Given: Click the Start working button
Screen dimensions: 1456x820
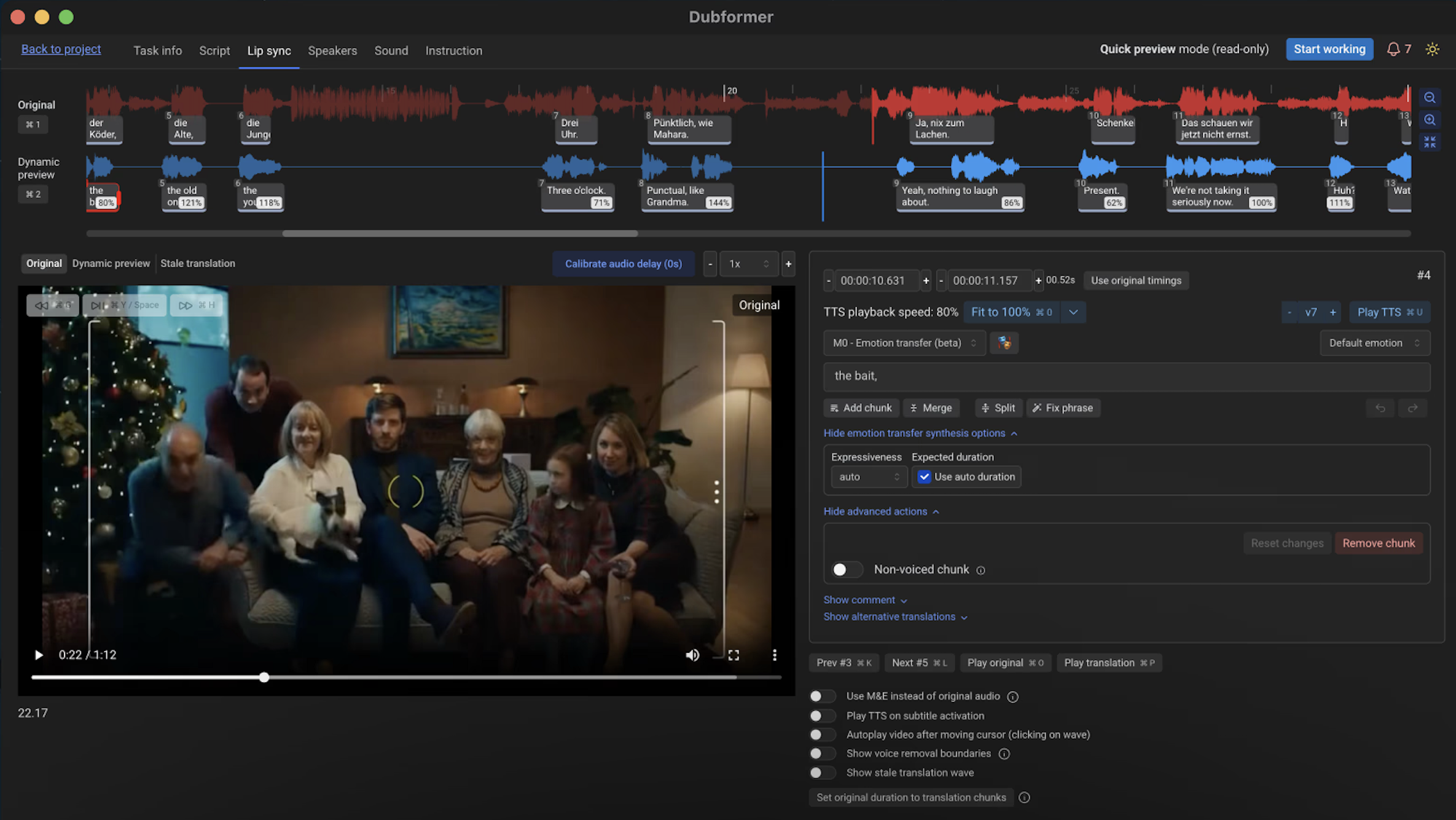Looking at the screenshot, I should 1329,49.
